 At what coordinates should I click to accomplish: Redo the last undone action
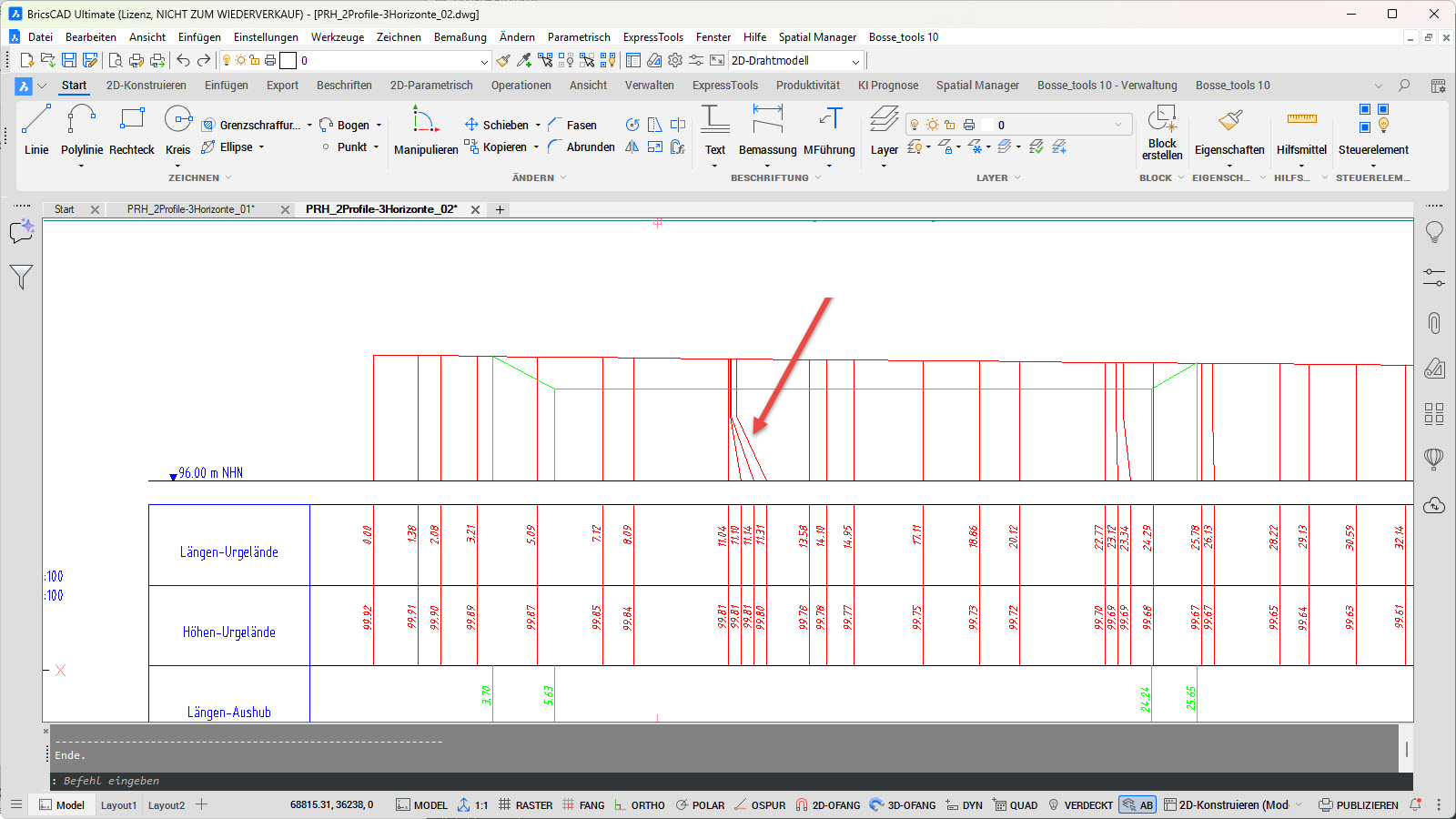[204, 61]
